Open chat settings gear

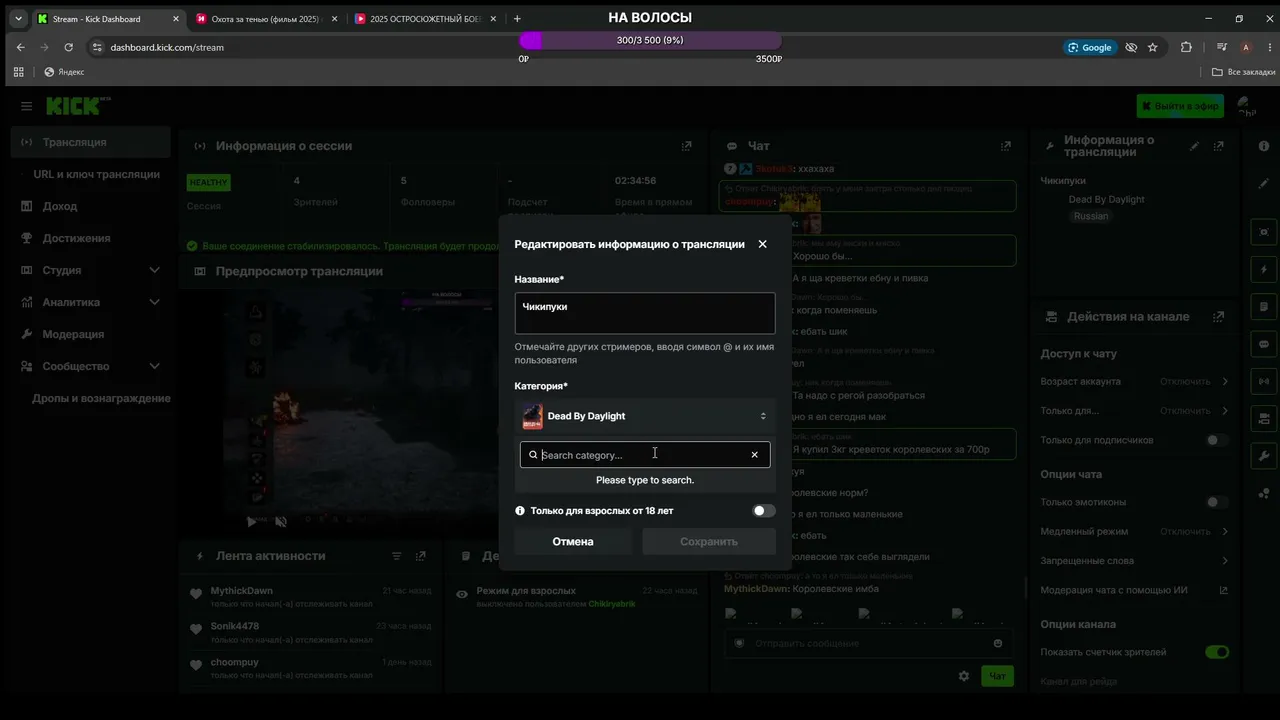[x=964, y=676]
